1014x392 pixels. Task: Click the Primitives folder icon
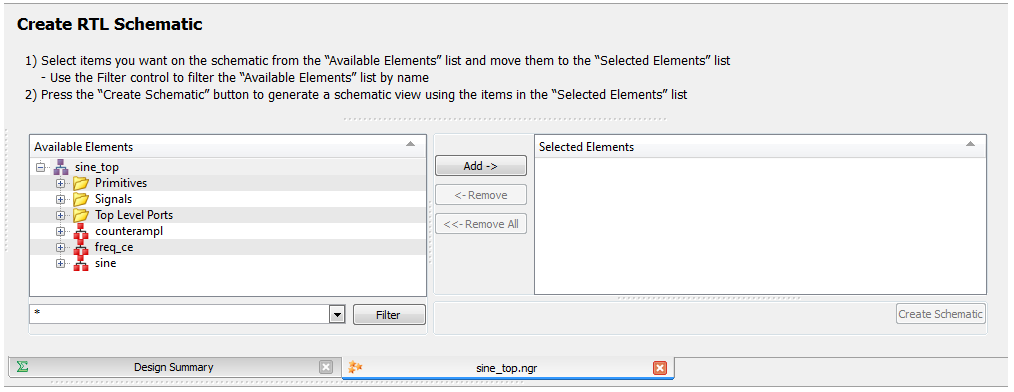[x=80, y=183]
